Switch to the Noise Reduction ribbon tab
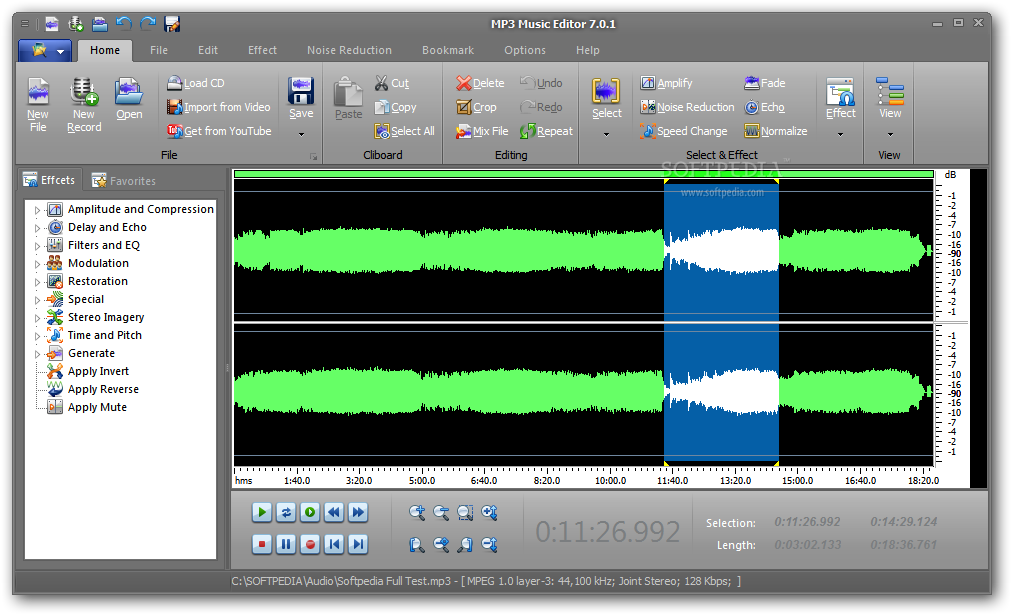 tap(349, 50)
